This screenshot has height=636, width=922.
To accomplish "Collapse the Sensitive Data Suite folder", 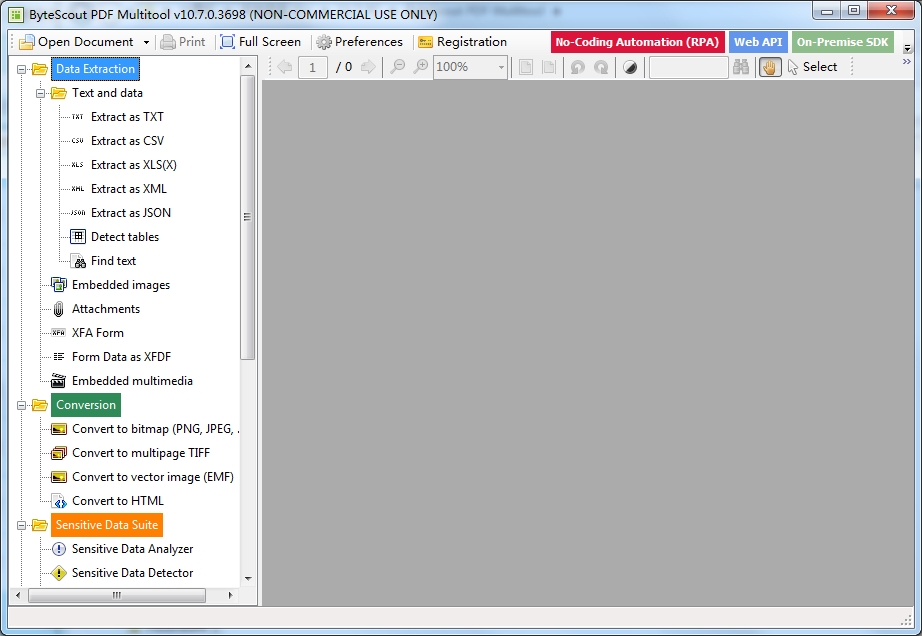I will tap(22, 525).
